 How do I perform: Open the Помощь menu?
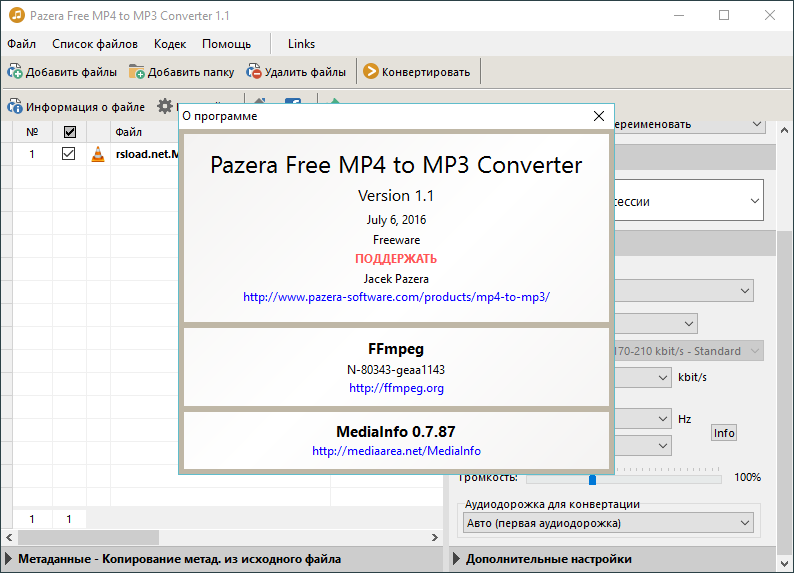(x=226, y=44)
